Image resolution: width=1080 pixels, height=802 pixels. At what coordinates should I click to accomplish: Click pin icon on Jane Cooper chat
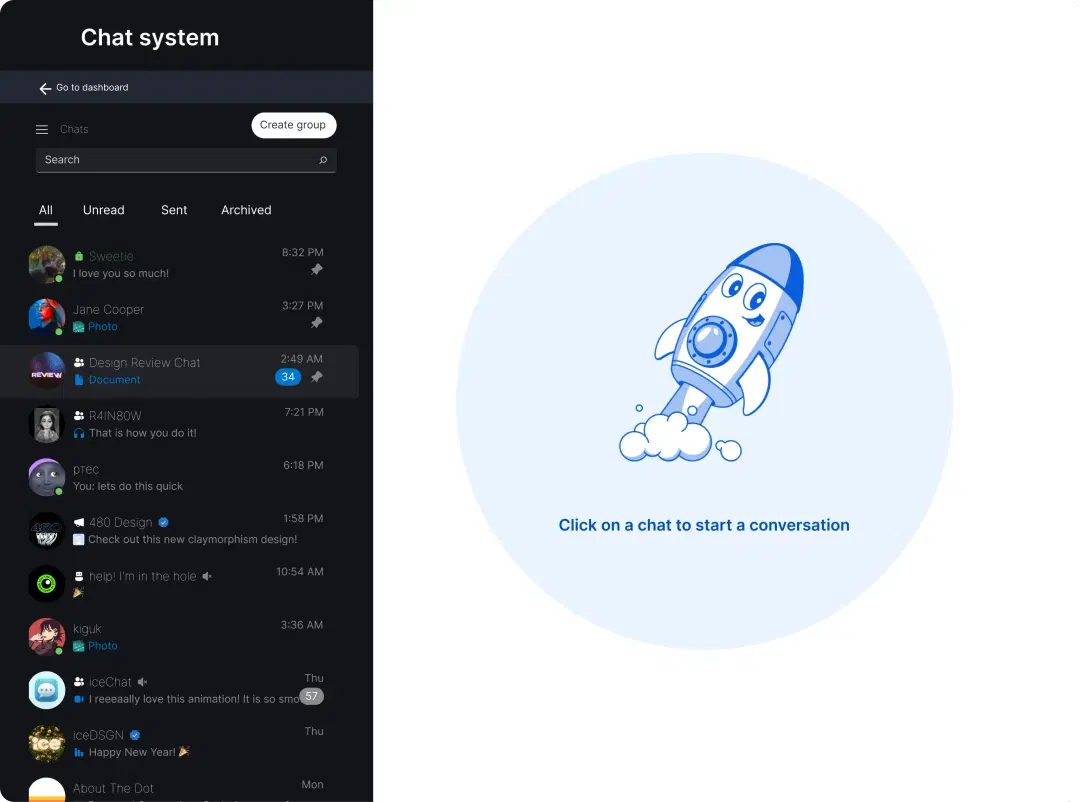tap(316, 322)
